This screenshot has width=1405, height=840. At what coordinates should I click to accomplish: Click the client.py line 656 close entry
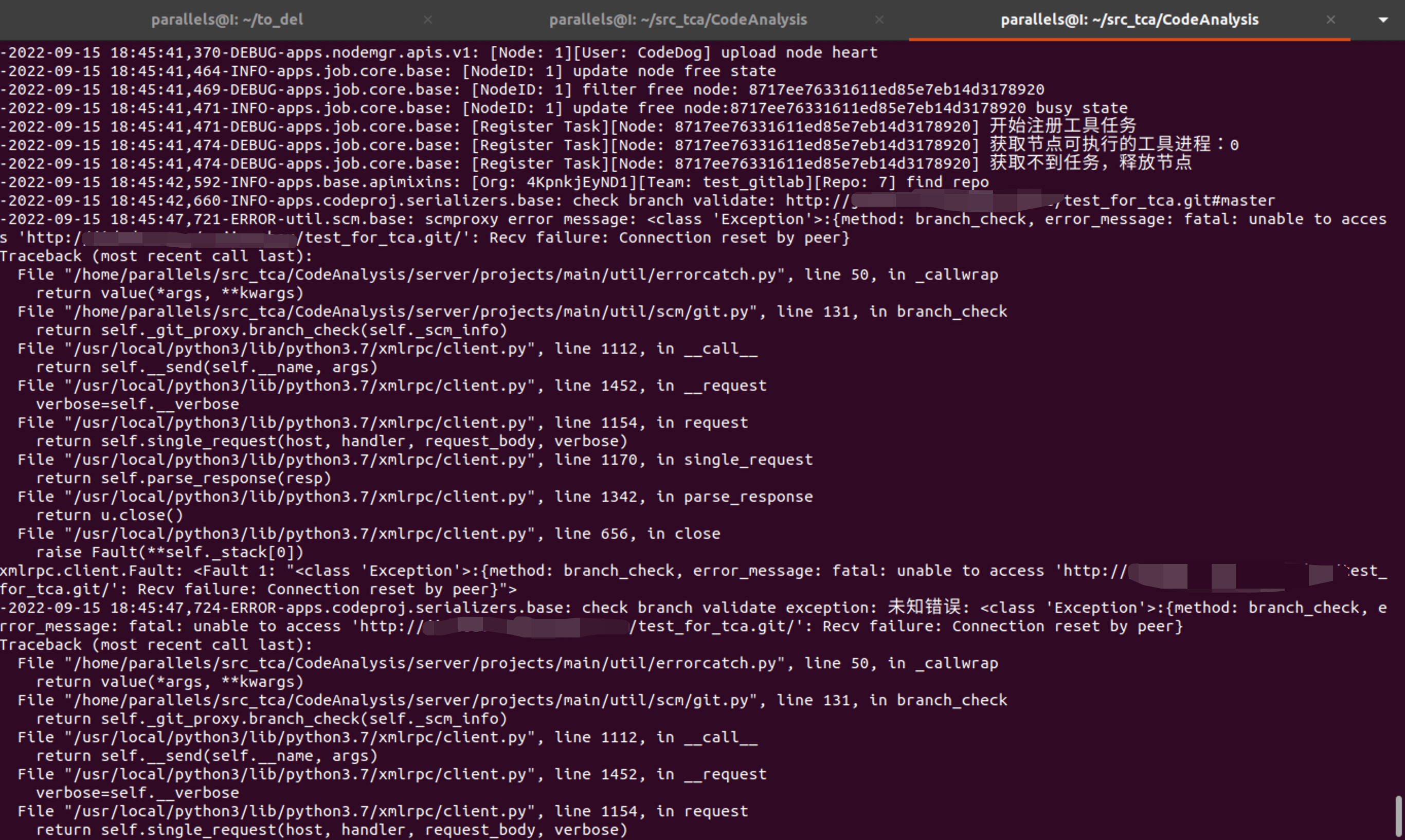[x=369, y=534]
